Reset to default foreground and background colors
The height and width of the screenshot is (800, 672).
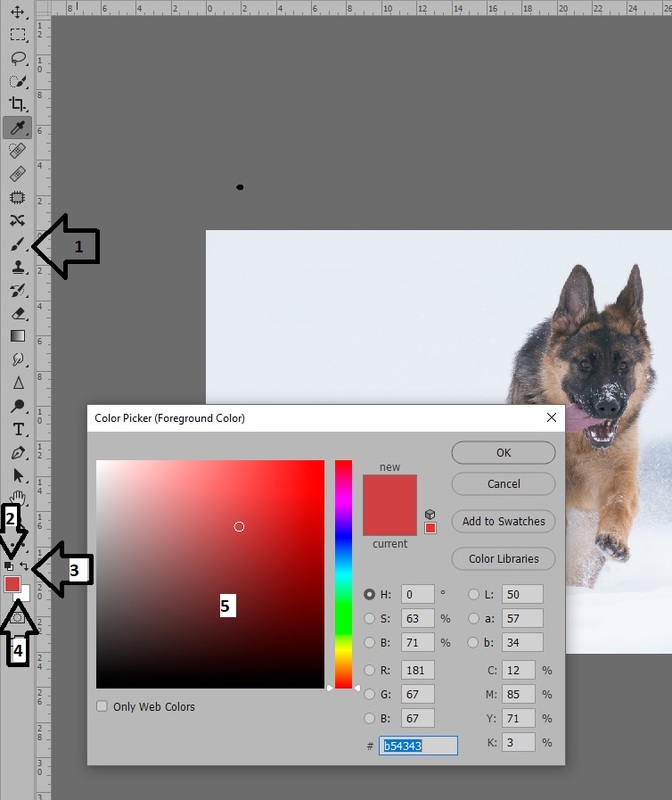click(10, 566)
